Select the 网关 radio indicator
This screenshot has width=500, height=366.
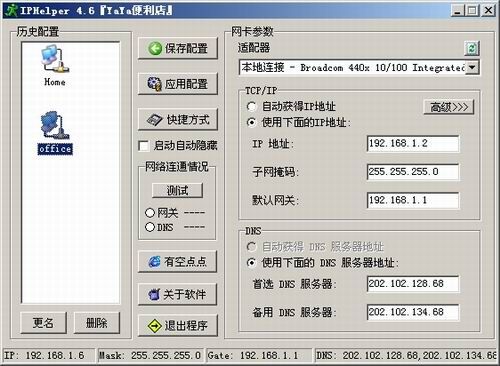[150, 213]
